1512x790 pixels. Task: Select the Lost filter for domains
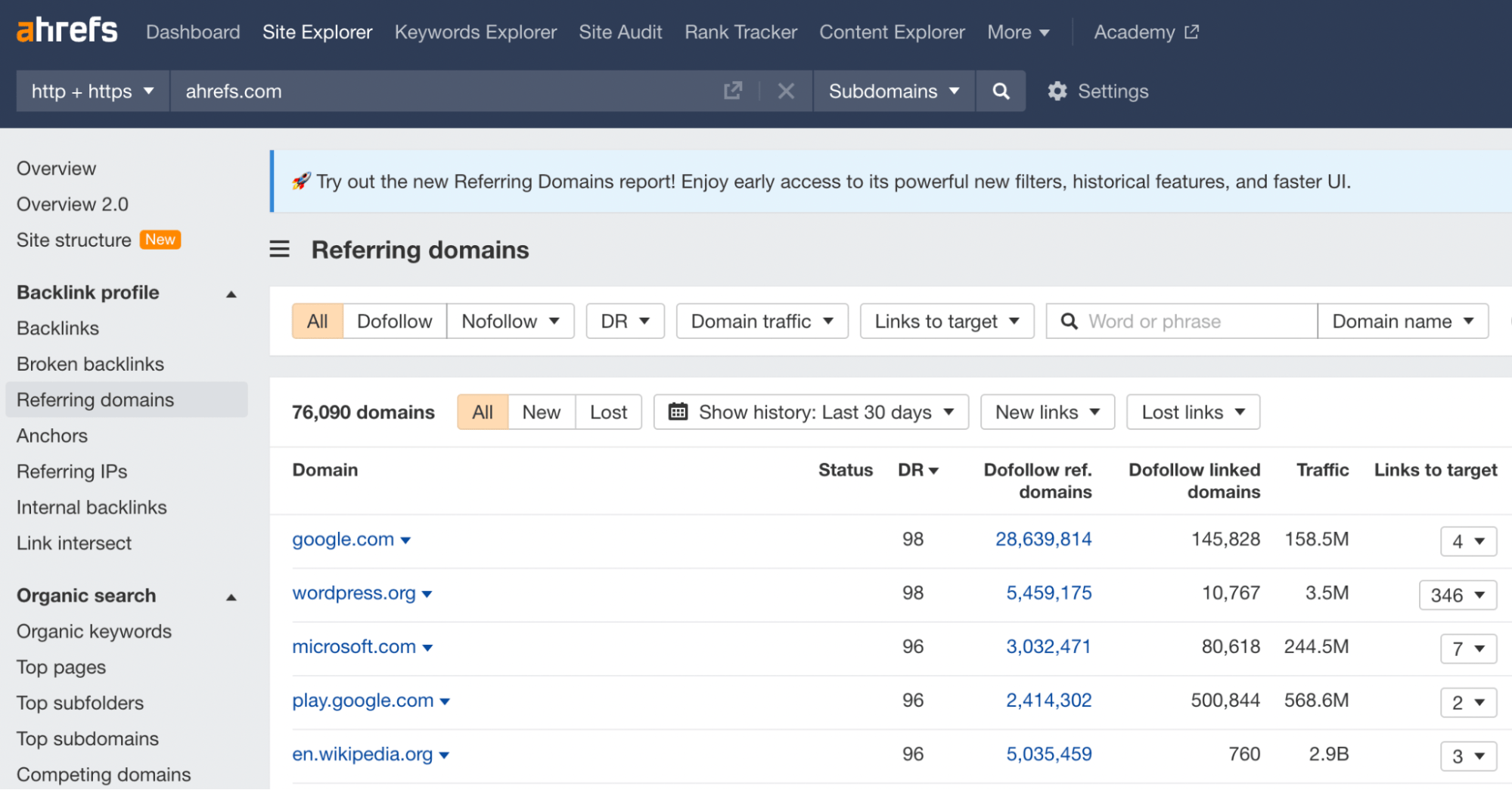point(607,412)
